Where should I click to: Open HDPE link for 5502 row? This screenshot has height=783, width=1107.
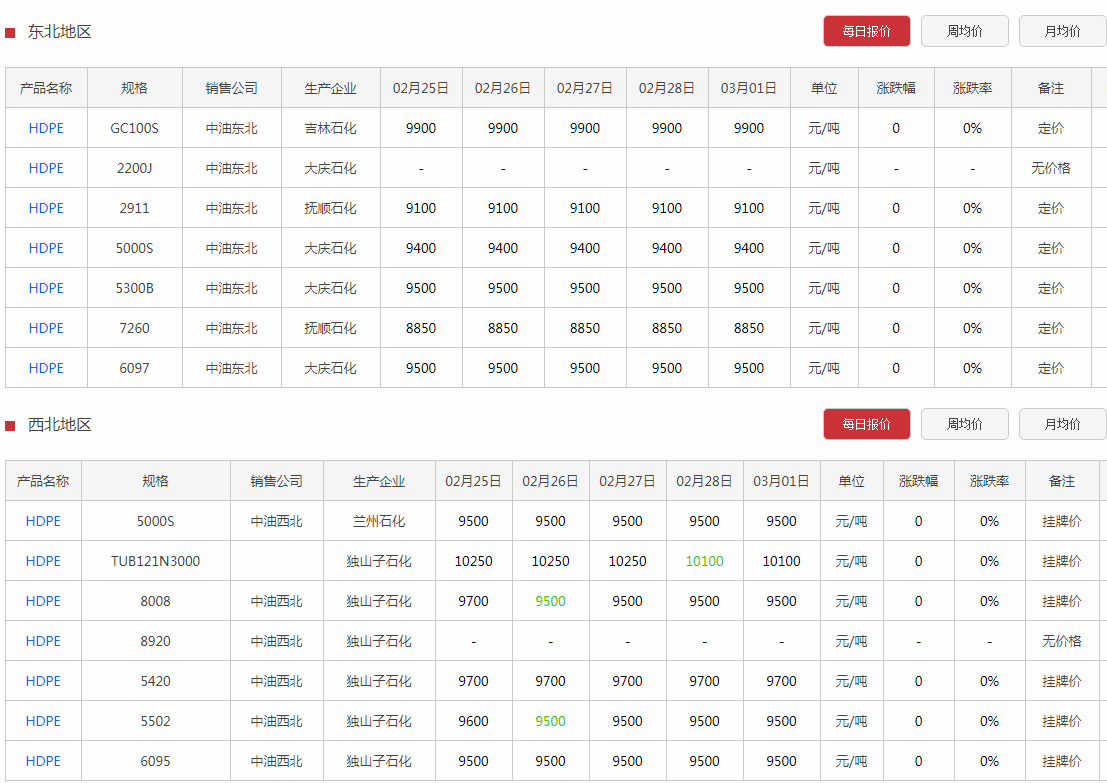click(43, 722)
